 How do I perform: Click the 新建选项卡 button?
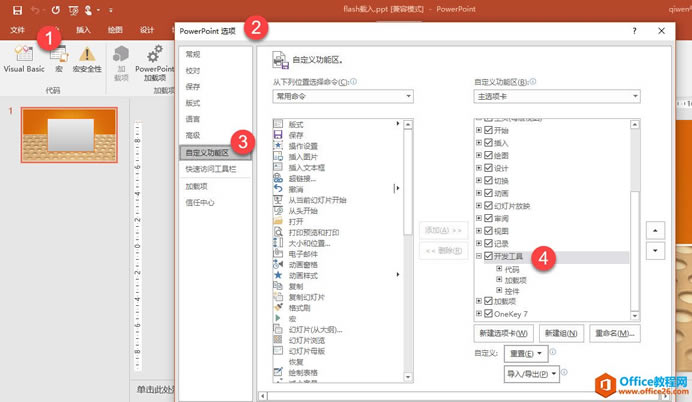click(504, 333)
